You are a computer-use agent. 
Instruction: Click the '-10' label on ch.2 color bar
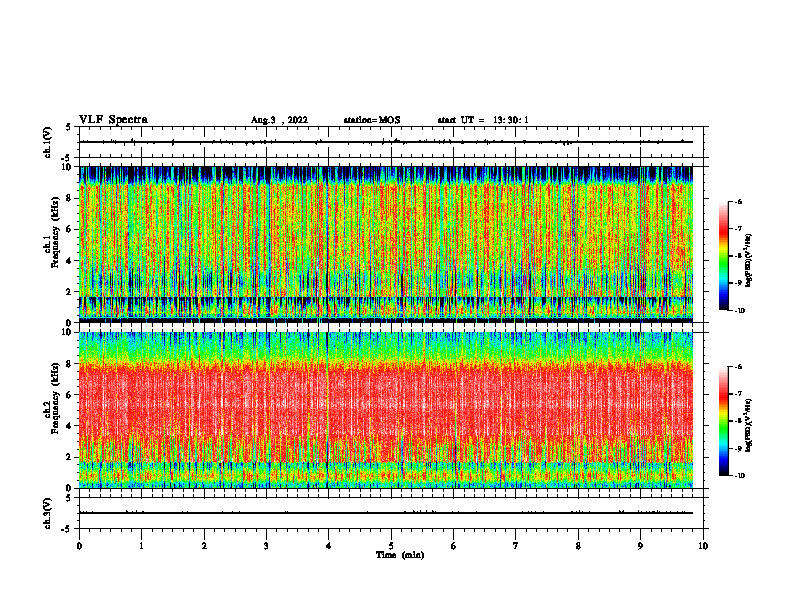pos(739,476)
